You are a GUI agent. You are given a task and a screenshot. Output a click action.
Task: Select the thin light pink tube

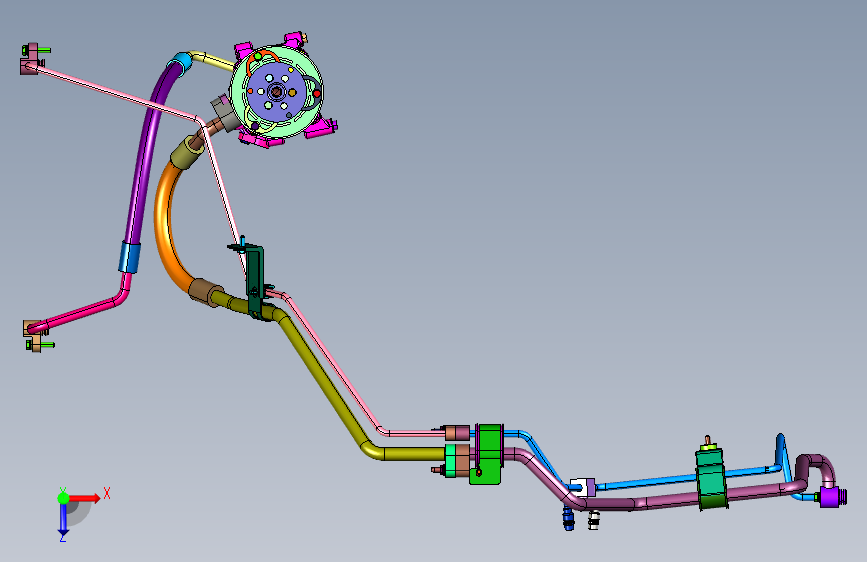[221, 188]
